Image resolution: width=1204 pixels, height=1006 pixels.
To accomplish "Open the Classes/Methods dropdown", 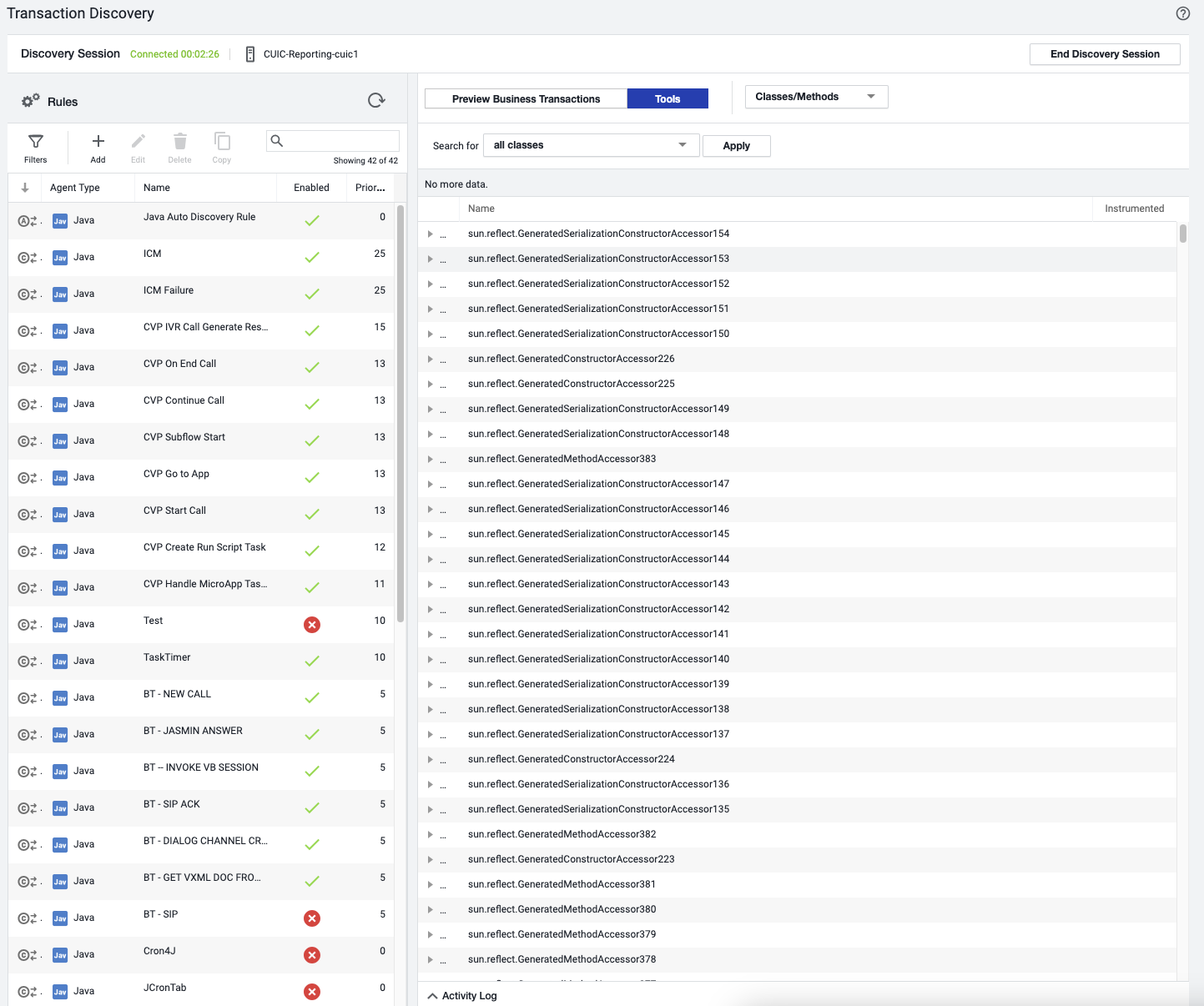I will tap(816, 97).
